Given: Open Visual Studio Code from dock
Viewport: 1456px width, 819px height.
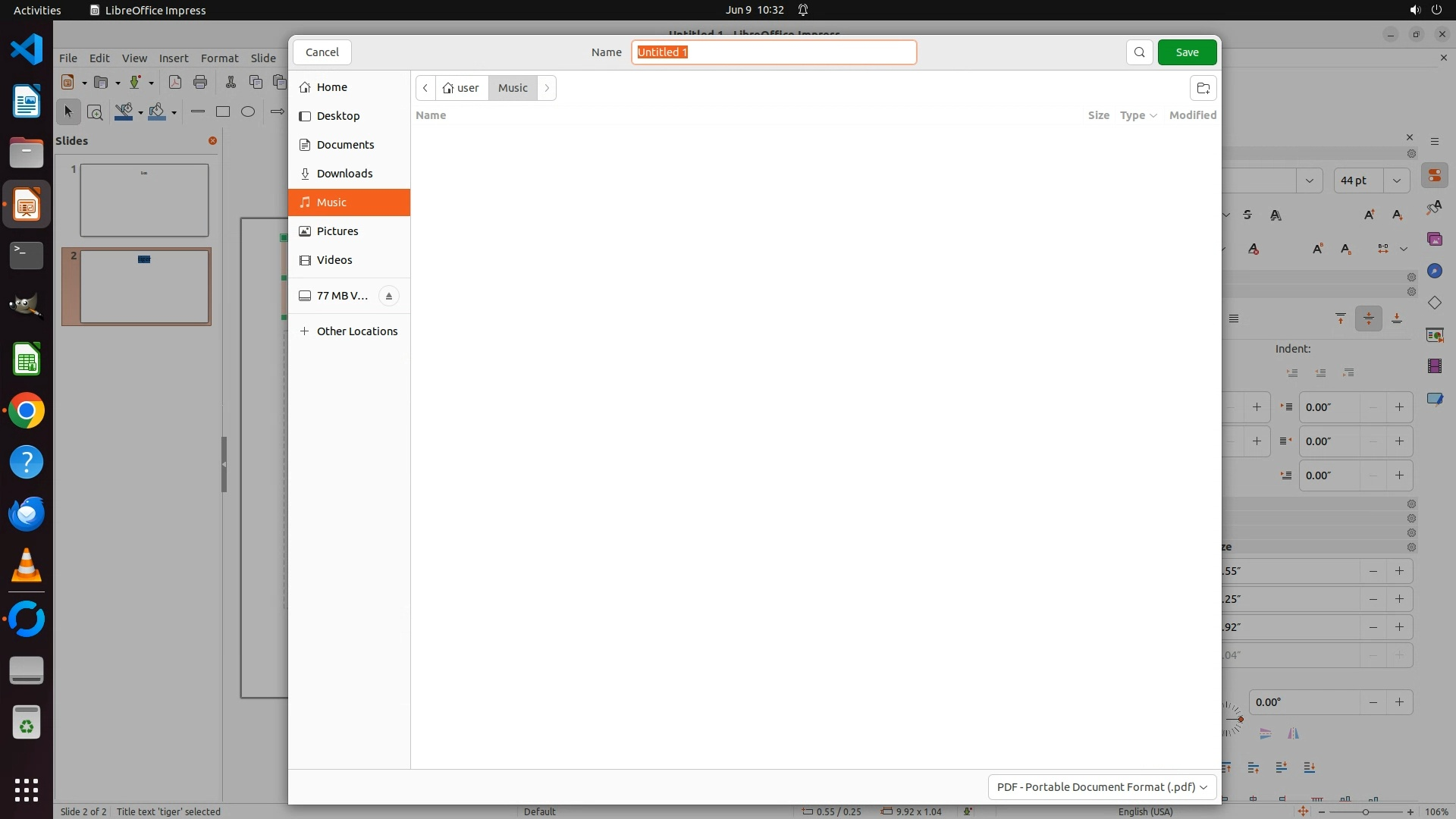Looking at the screenshot, I should [27, 50].
